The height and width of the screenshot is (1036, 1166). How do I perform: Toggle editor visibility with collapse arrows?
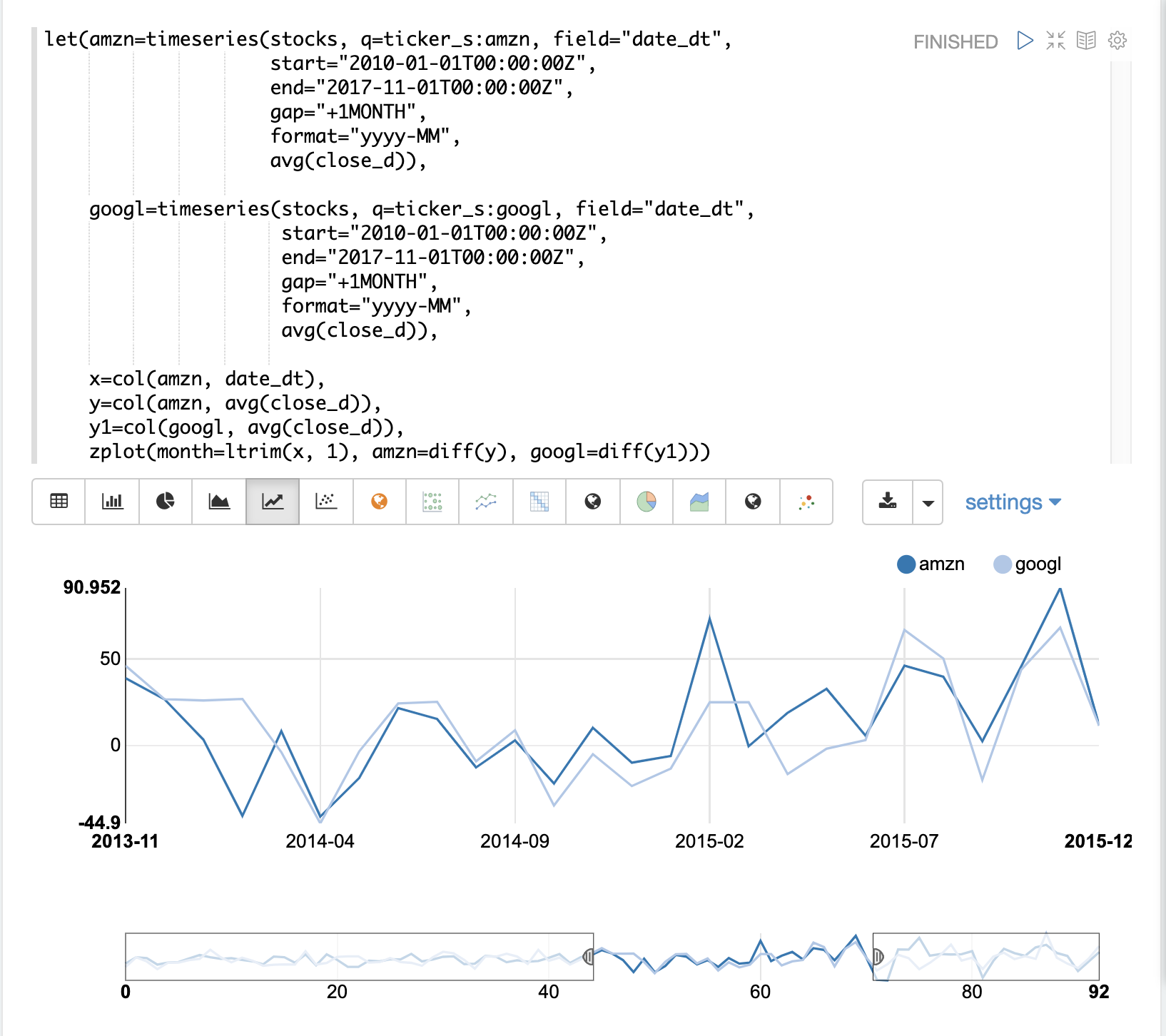click(x=1055, y=41)
